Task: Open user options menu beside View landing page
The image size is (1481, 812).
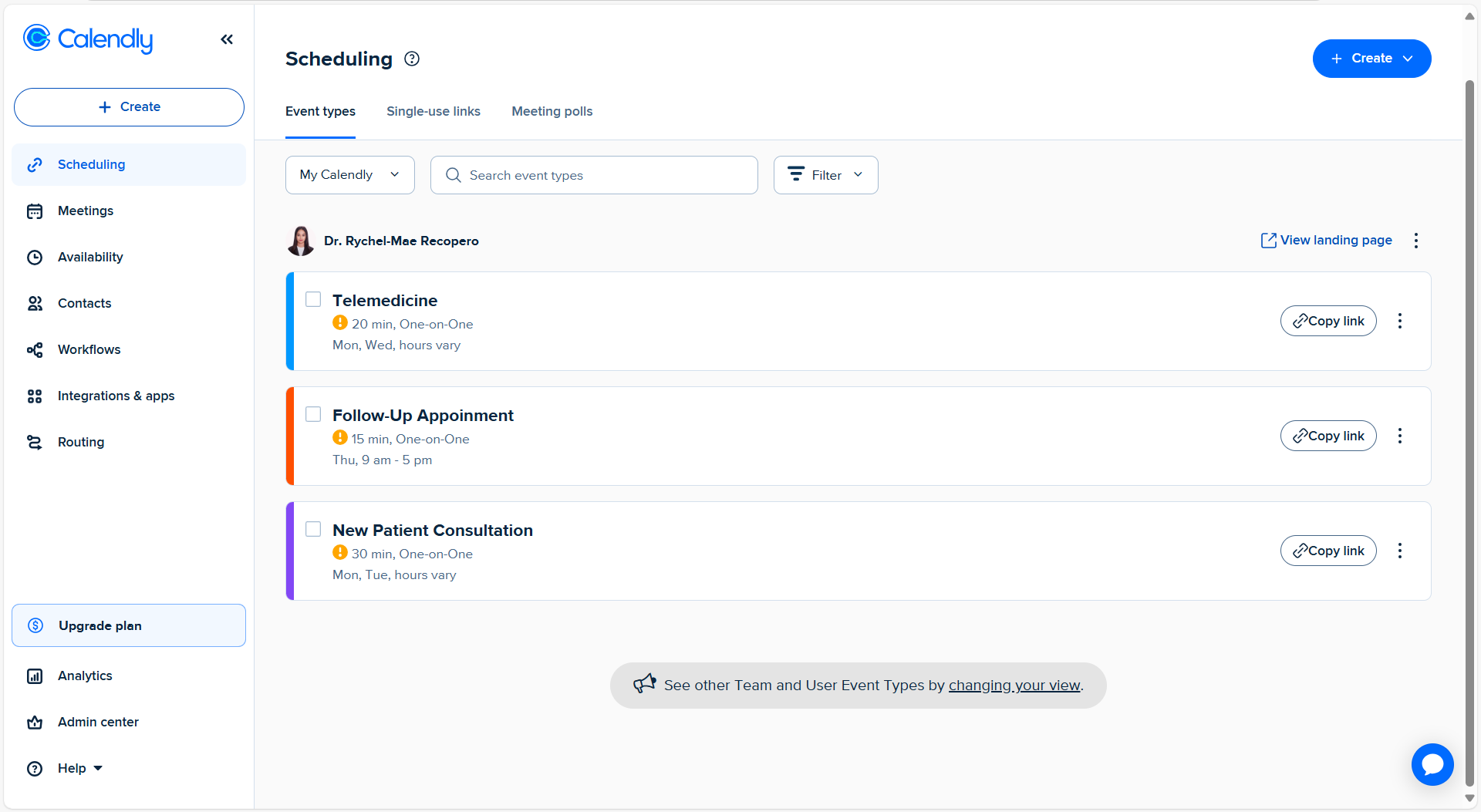Action: 1415,241
